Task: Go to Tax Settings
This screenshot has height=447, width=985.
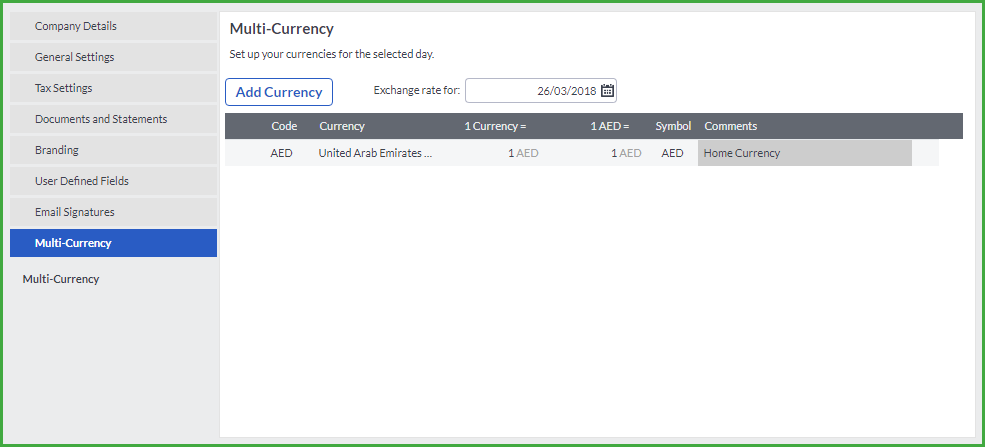Action: point(114,88)
